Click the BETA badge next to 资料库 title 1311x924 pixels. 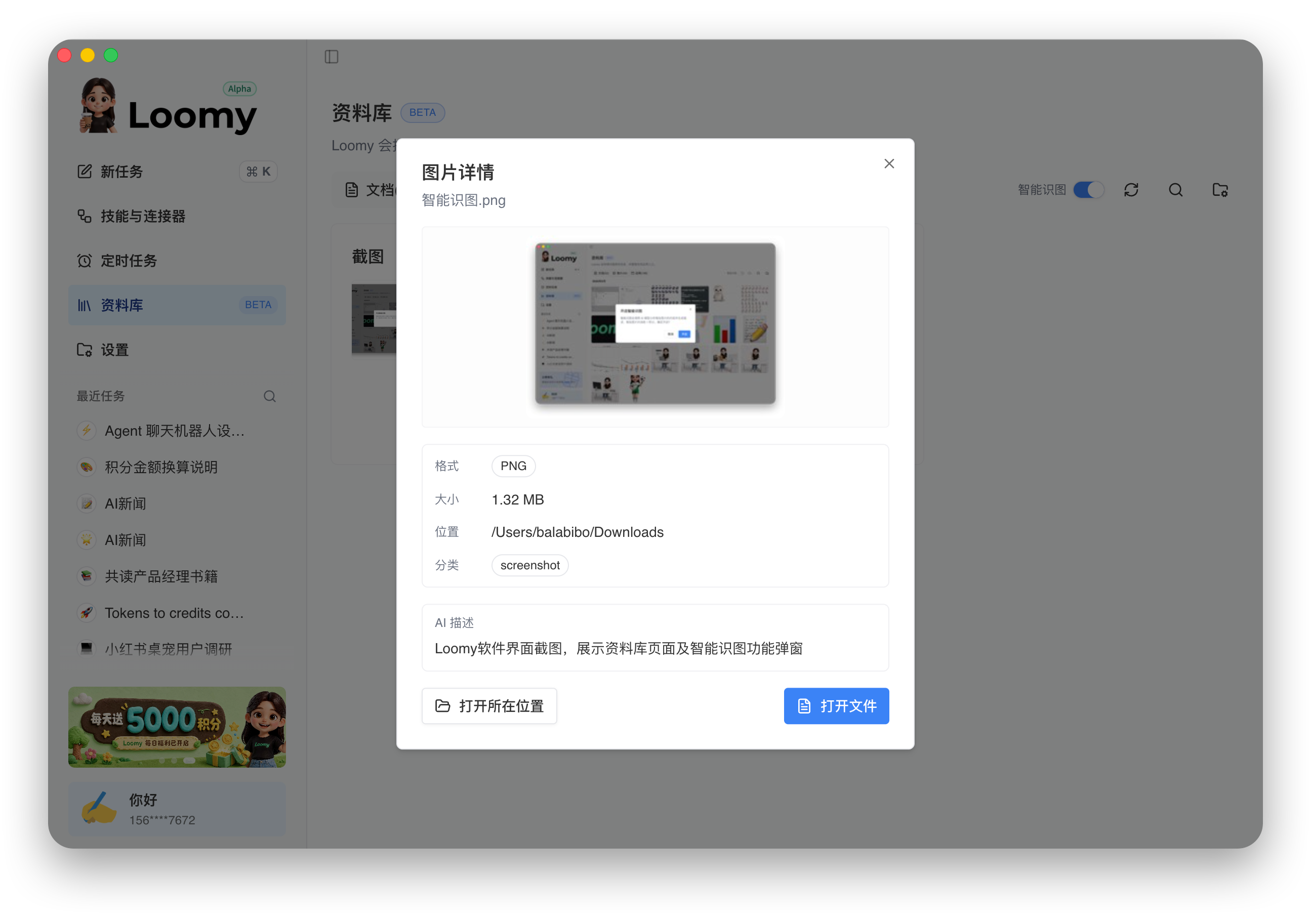[x=423, y=113]
